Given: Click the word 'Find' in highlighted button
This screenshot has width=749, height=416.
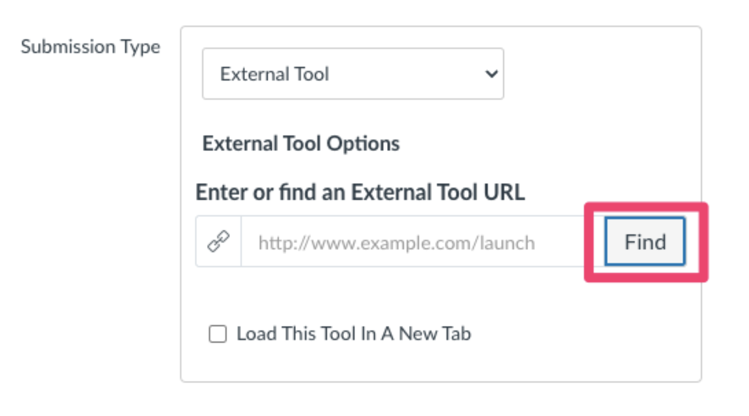Looking at the screenshot, I should pos(645,242).
